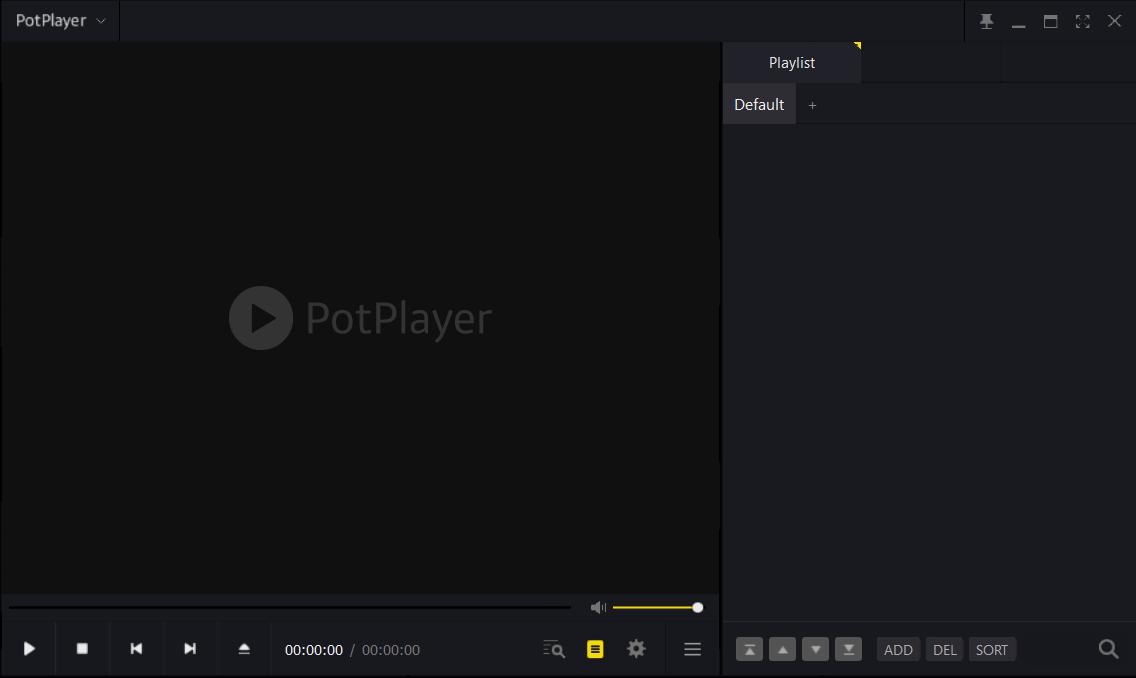
Task: Open the PotPlayer main menu dropdown
Action: pyautogui.click(x=61, y=20)
